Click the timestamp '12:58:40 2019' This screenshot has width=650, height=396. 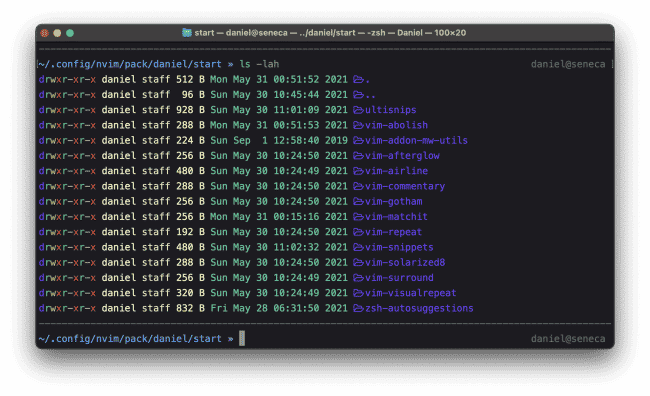pyautogui.click(x=310, y=141)
